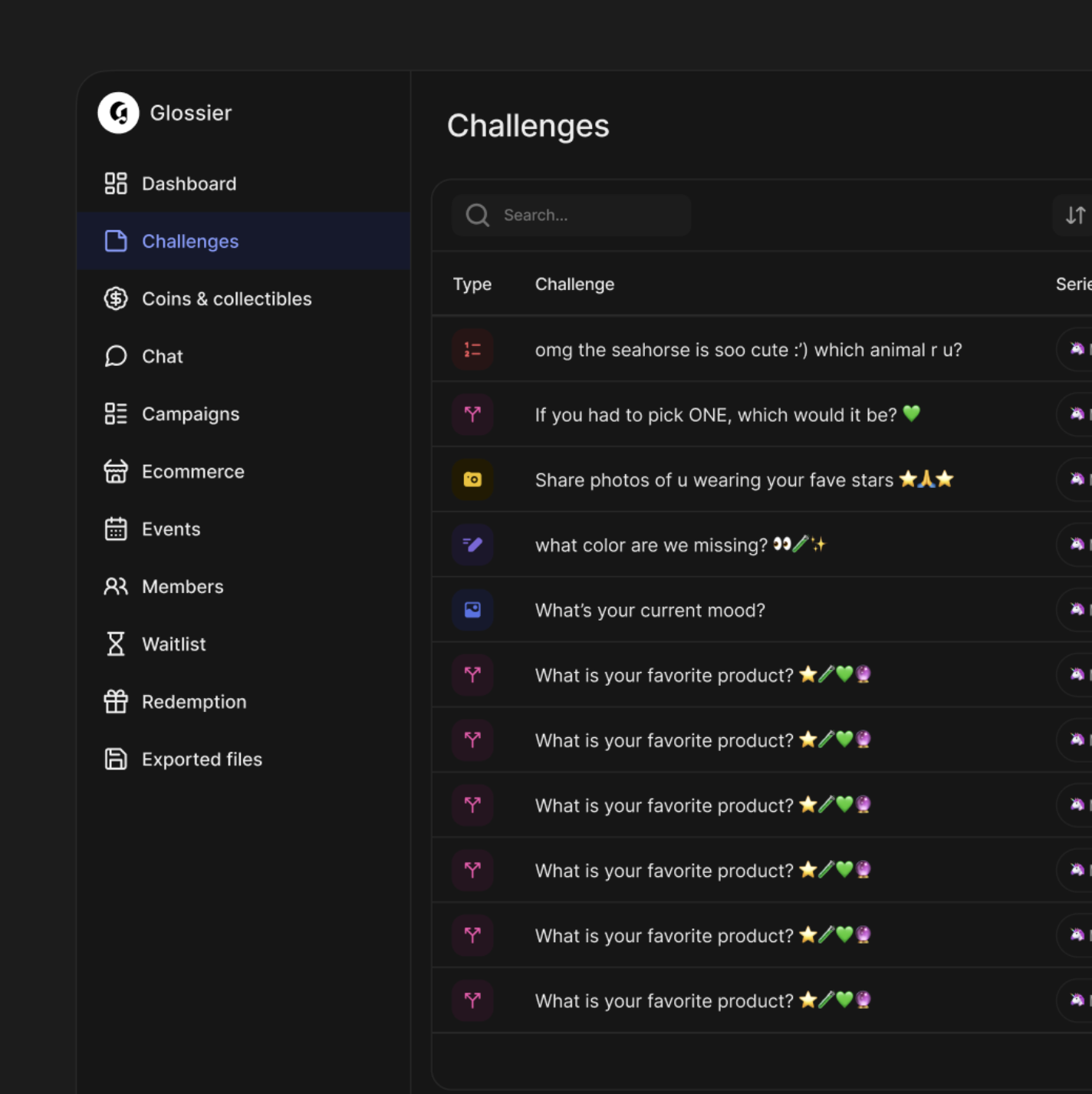
Task: Click the text-entry icon for missing color challenge
Action: tap(472, 545)
